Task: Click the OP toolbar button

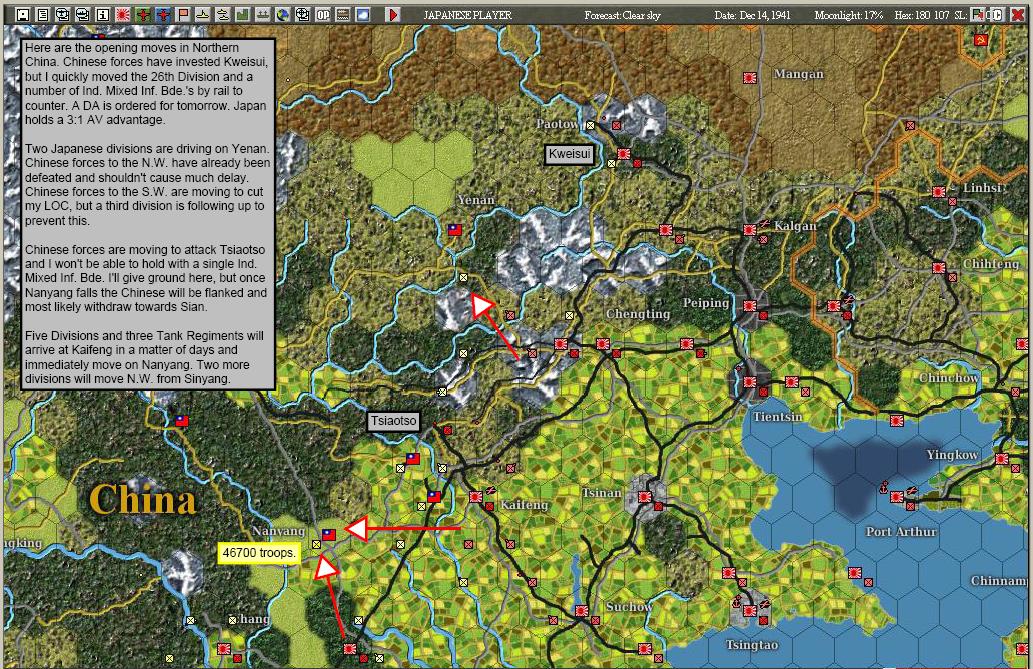Action: tap(323, 14)
